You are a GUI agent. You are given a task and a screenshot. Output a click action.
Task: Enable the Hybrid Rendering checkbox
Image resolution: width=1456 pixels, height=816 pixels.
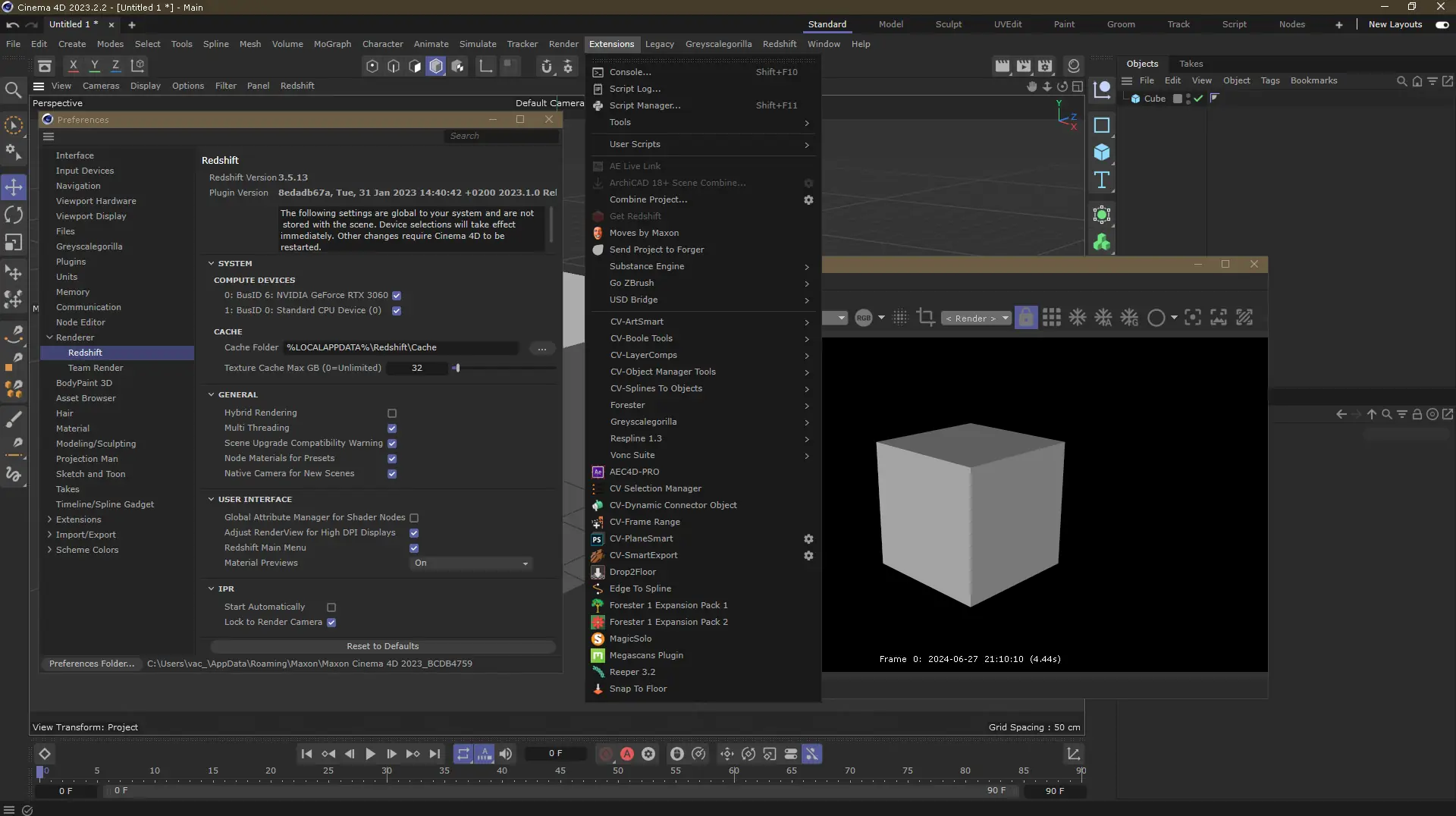[392, 413]
